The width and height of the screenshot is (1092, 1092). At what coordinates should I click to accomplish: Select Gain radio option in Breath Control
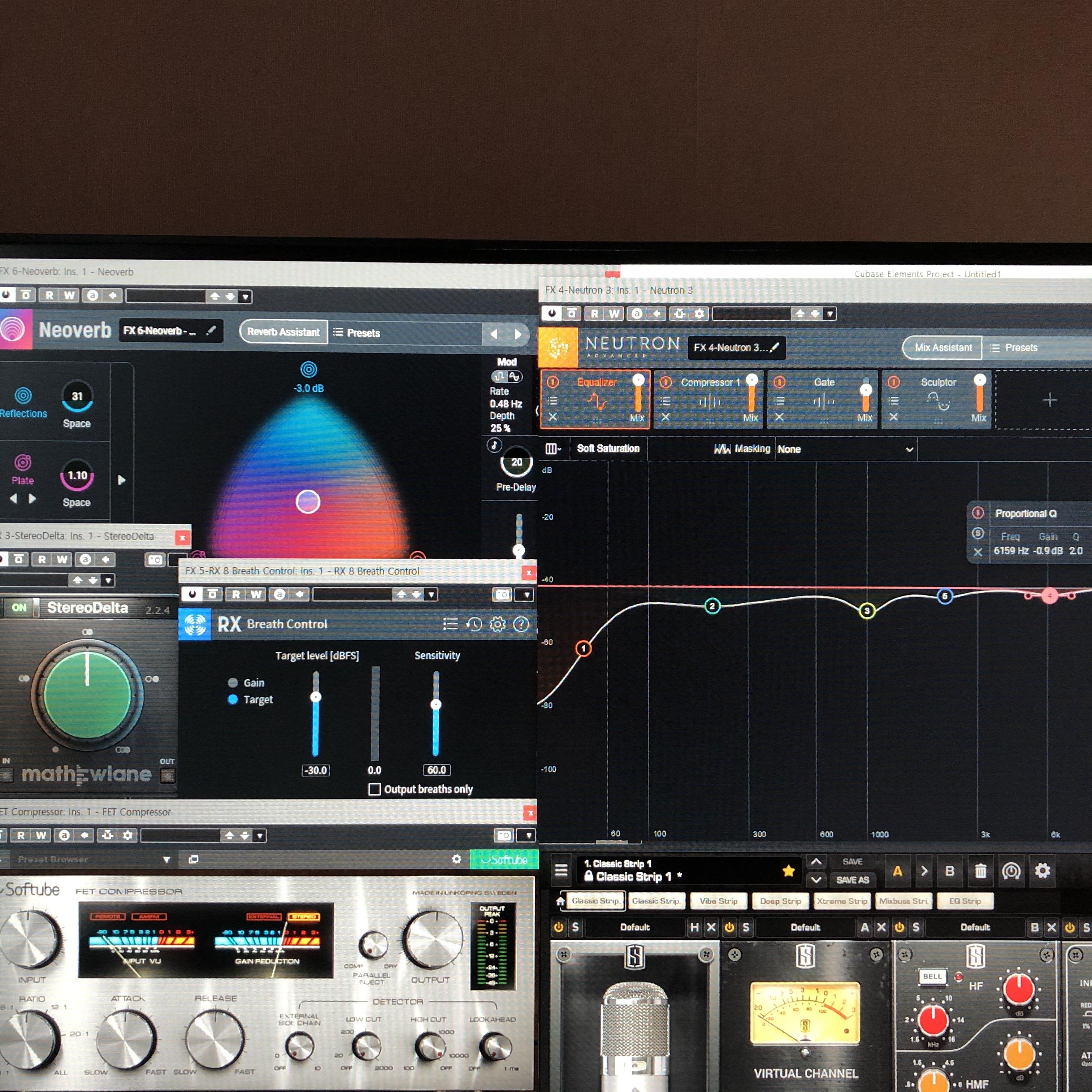pyautogui.click(x=232, y=683)
